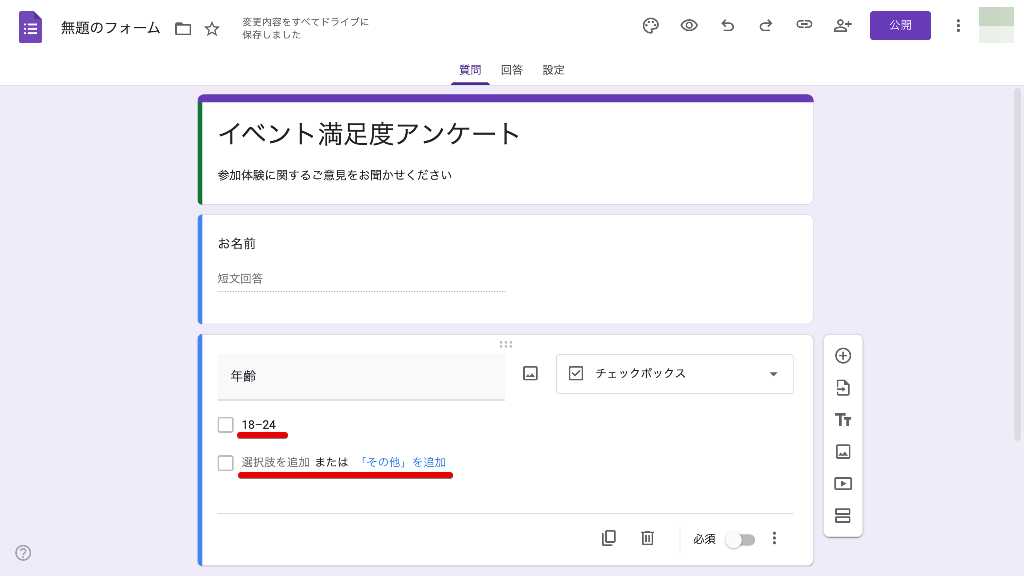The image size is (1024, 576).
Task: Click the import questions icon
Action: [x=843, y=388]
